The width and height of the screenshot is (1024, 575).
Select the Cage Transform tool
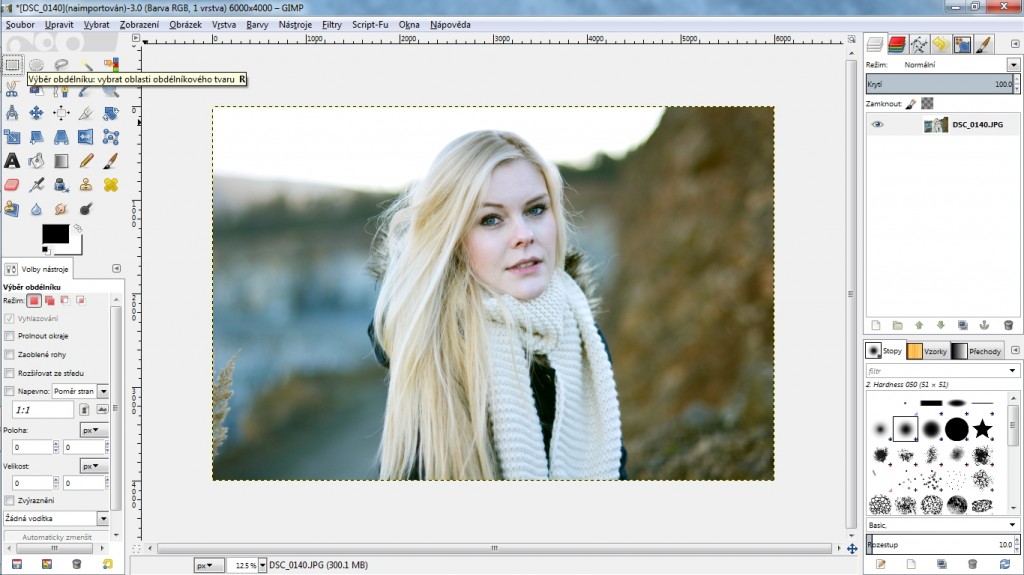[111, 137]
